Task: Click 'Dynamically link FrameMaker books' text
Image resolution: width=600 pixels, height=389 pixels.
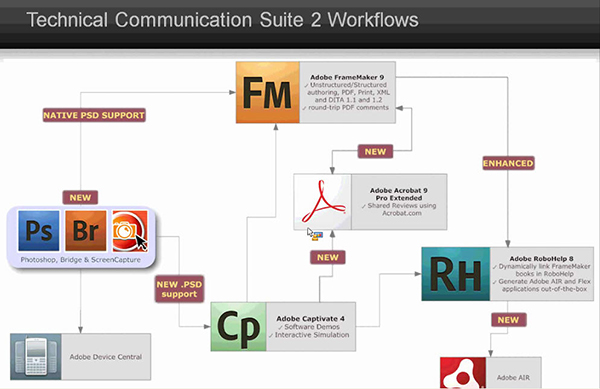Action: (545, 270)
